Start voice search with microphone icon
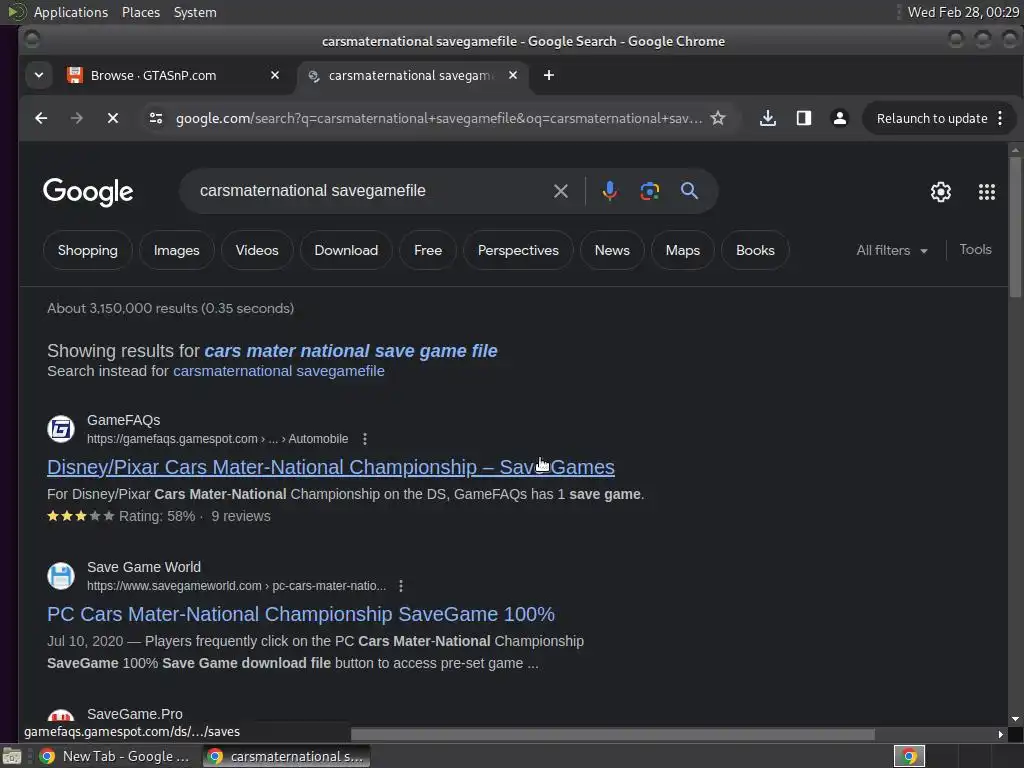Screen dimensions: 1024x768 (x=609, y=191)
